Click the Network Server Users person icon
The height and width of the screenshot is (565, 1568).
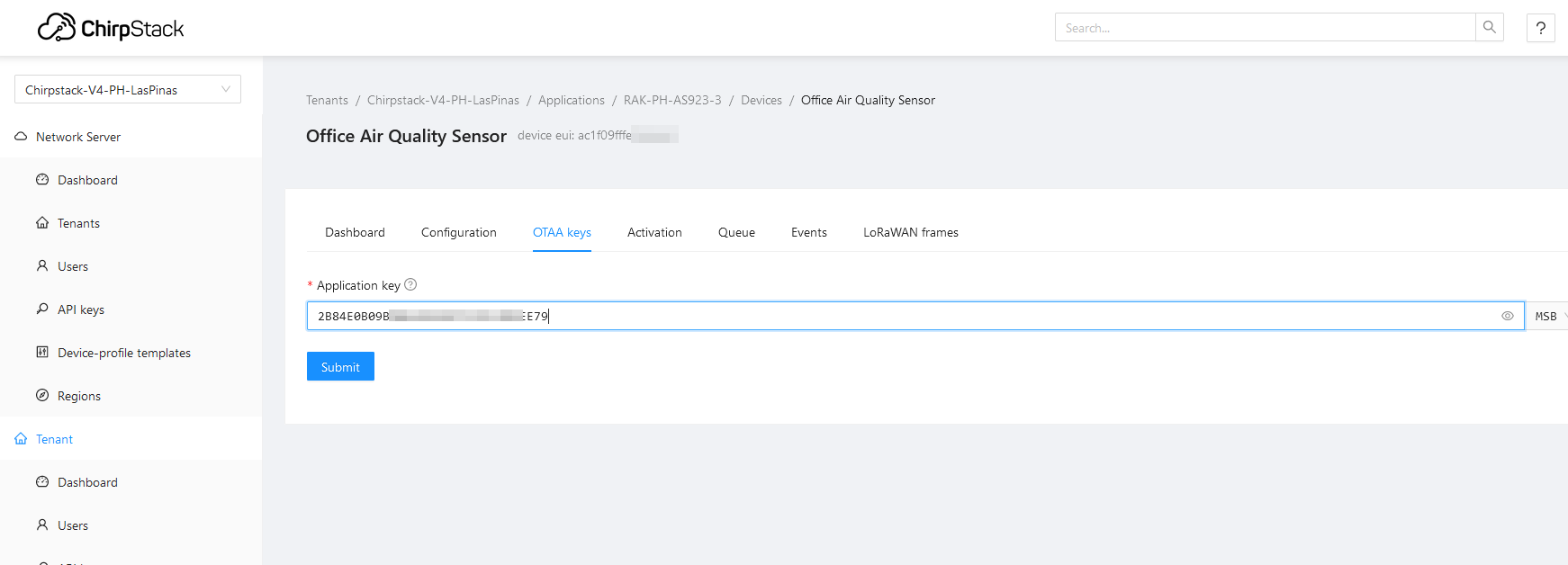coord(42,266)
